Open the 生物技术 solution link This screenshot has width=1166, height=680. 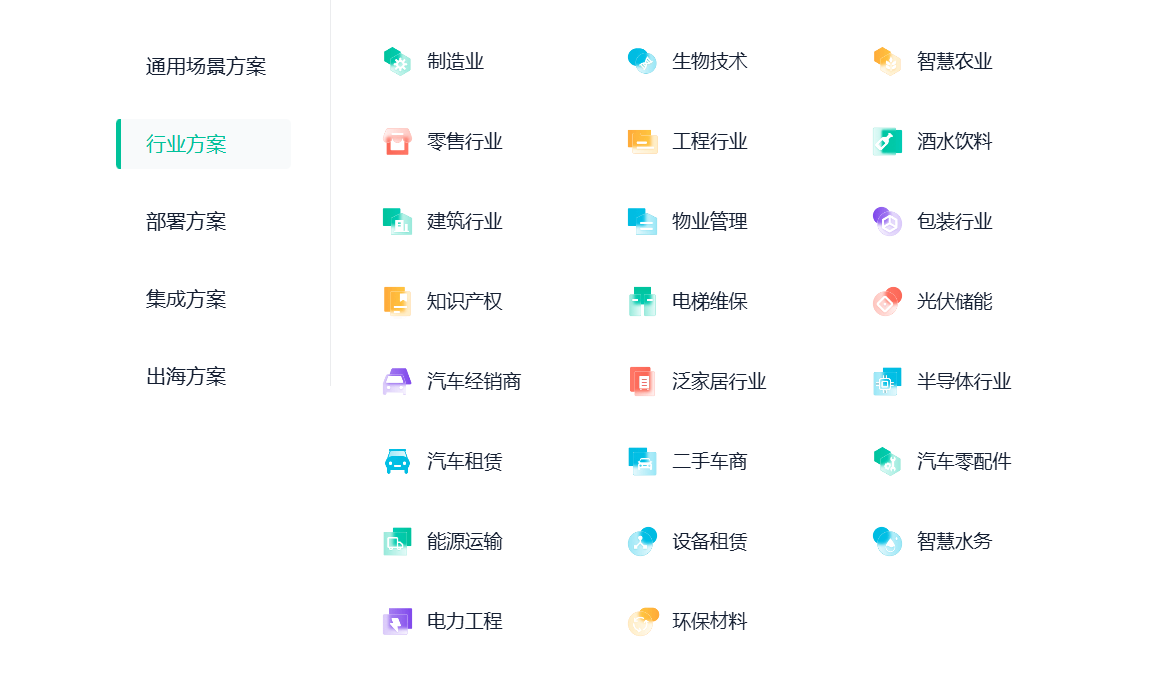[x=709, y=62]
